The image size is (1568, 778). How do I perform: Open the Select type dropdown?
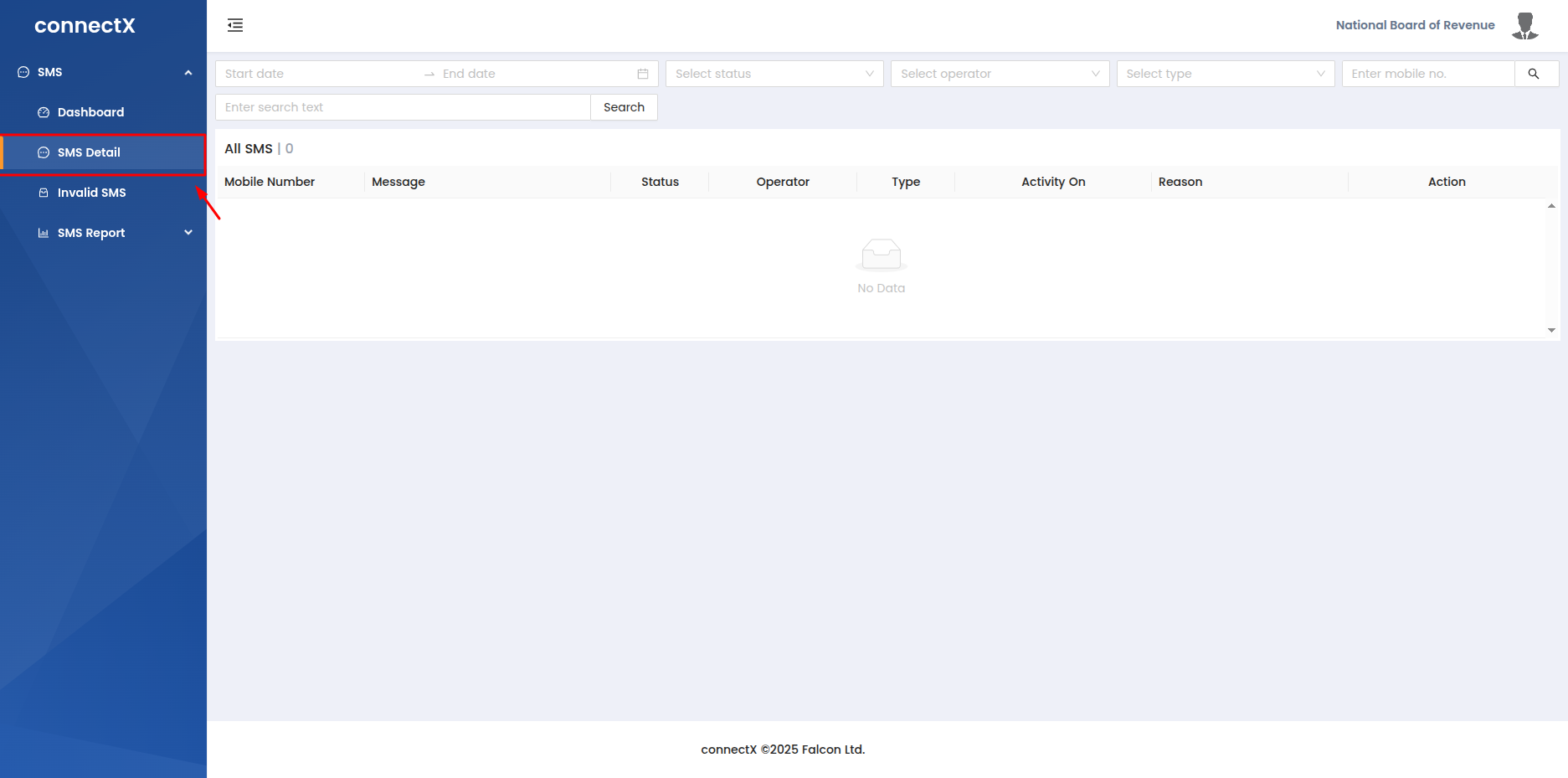pos(1225,74)
